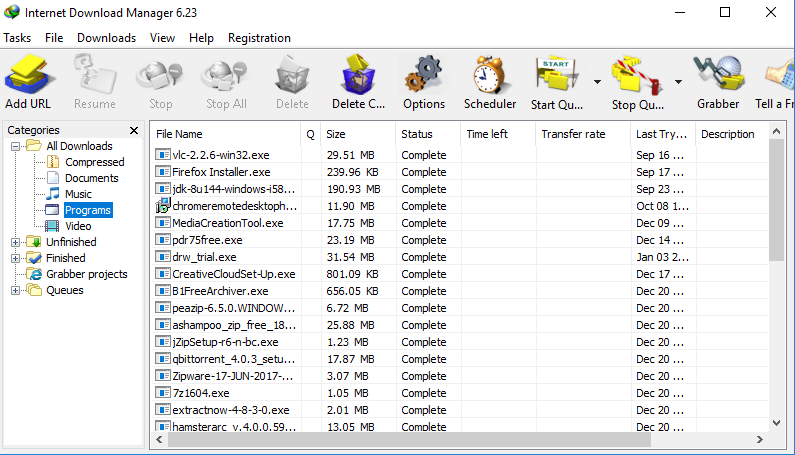The image size is (795, 455).
Task: Sort by the Last Try column header
Action: coord(663,134)
